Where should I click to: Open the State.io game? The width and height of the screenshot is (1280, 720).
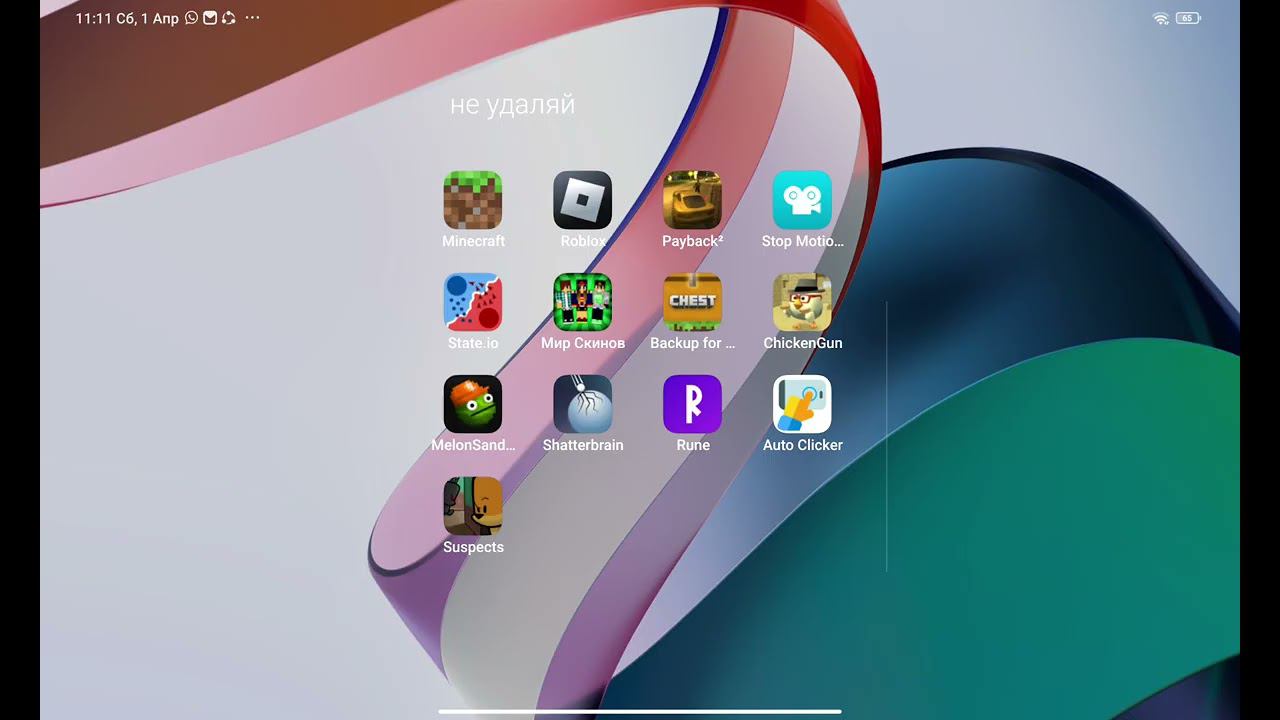(473, 302)
